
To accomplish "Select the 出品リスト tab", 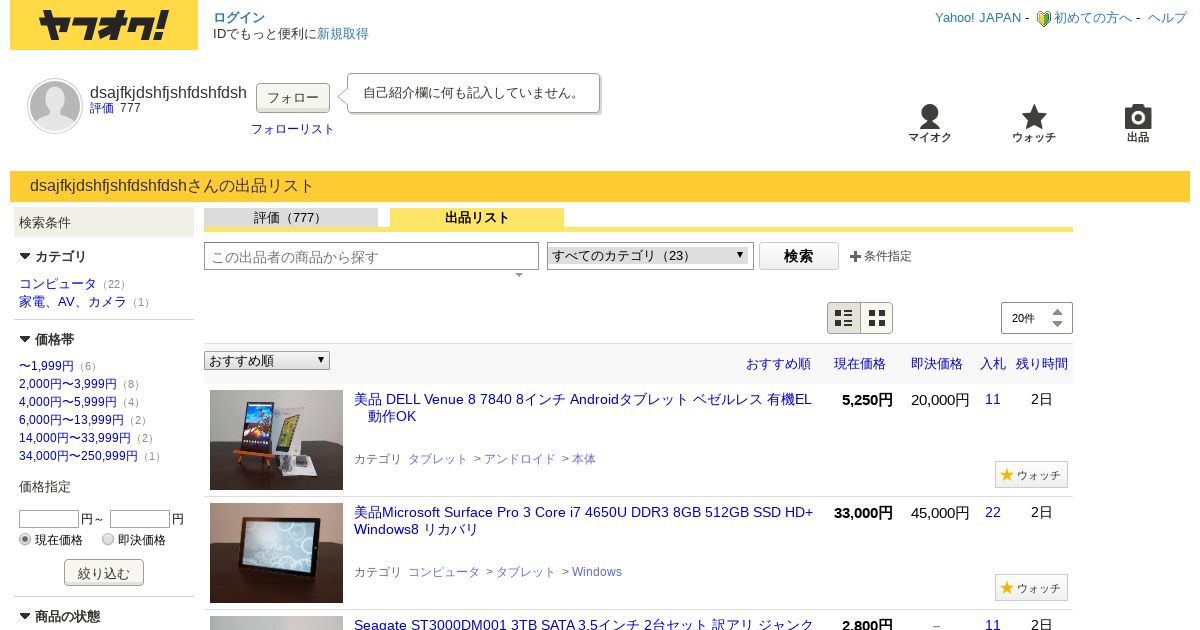I will pyautogui.click(x=477, y=218).
